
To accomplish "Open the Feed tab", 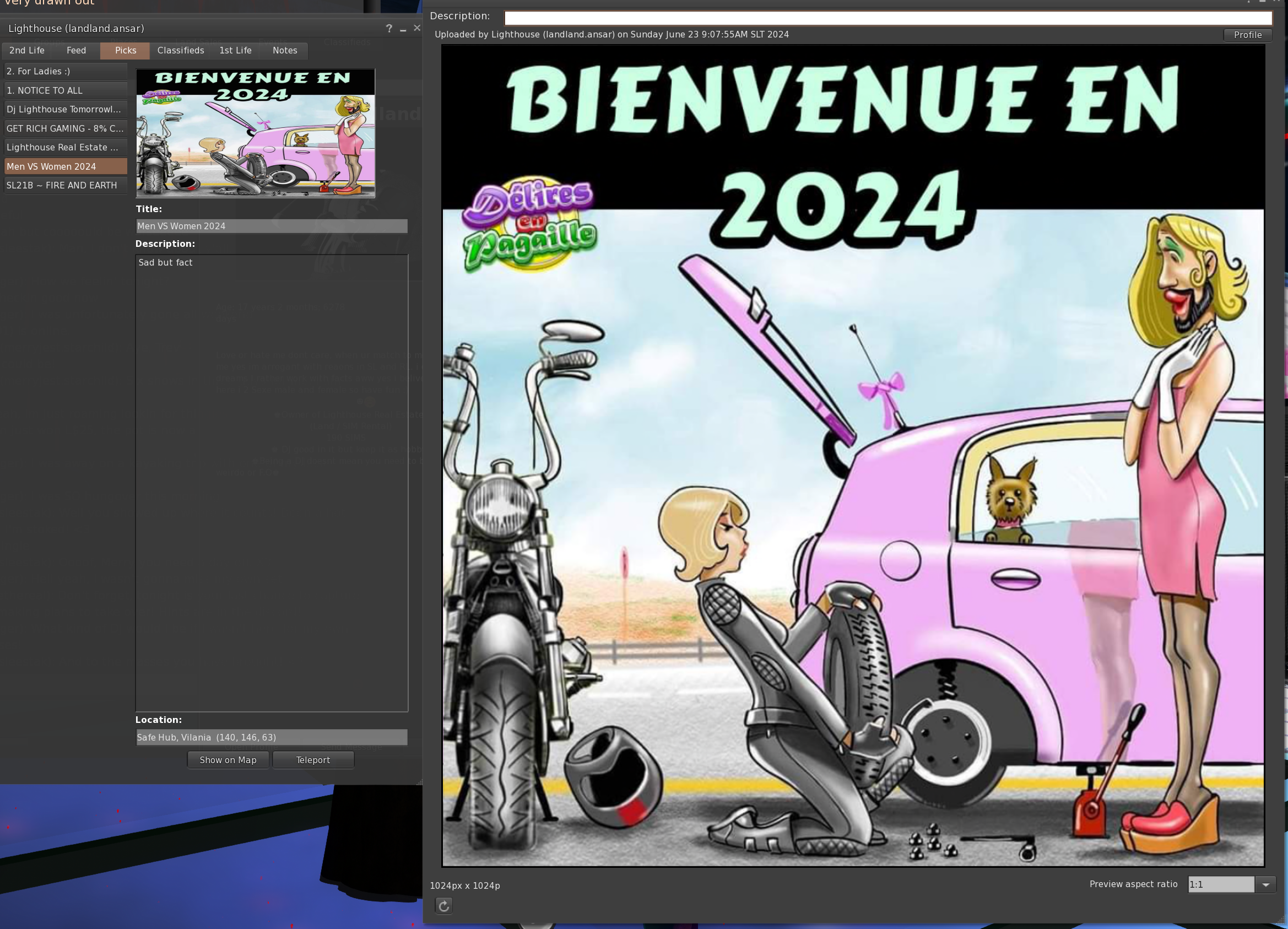I will (x=76, y=51).
